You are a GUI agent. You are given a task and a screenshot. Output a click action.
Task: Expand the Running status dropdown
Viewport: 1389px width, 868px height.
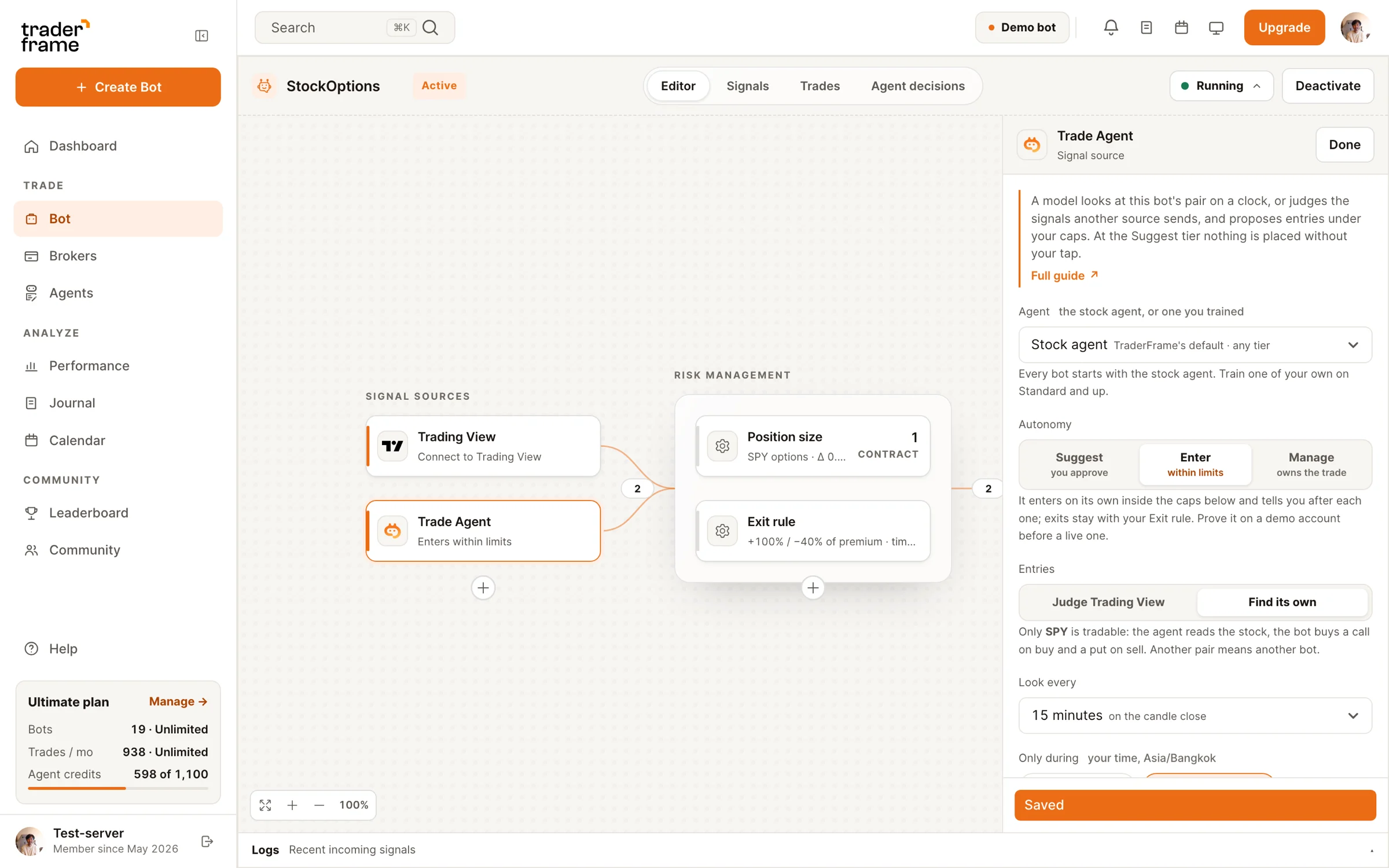tap(1221, 86)
